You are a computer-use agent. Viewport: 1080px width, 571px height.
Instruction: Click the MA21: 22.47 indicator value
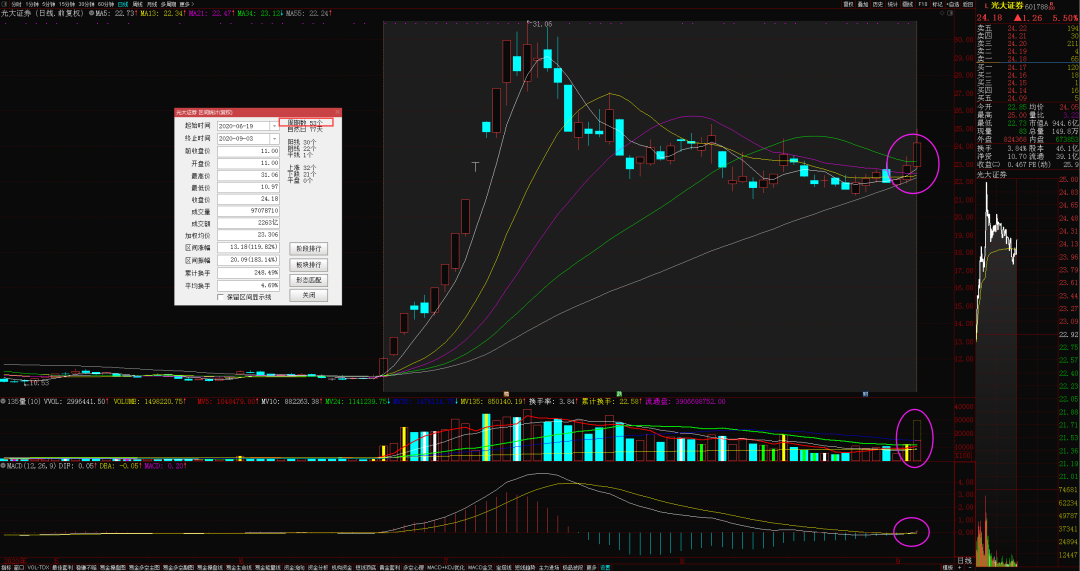[210, 13]
